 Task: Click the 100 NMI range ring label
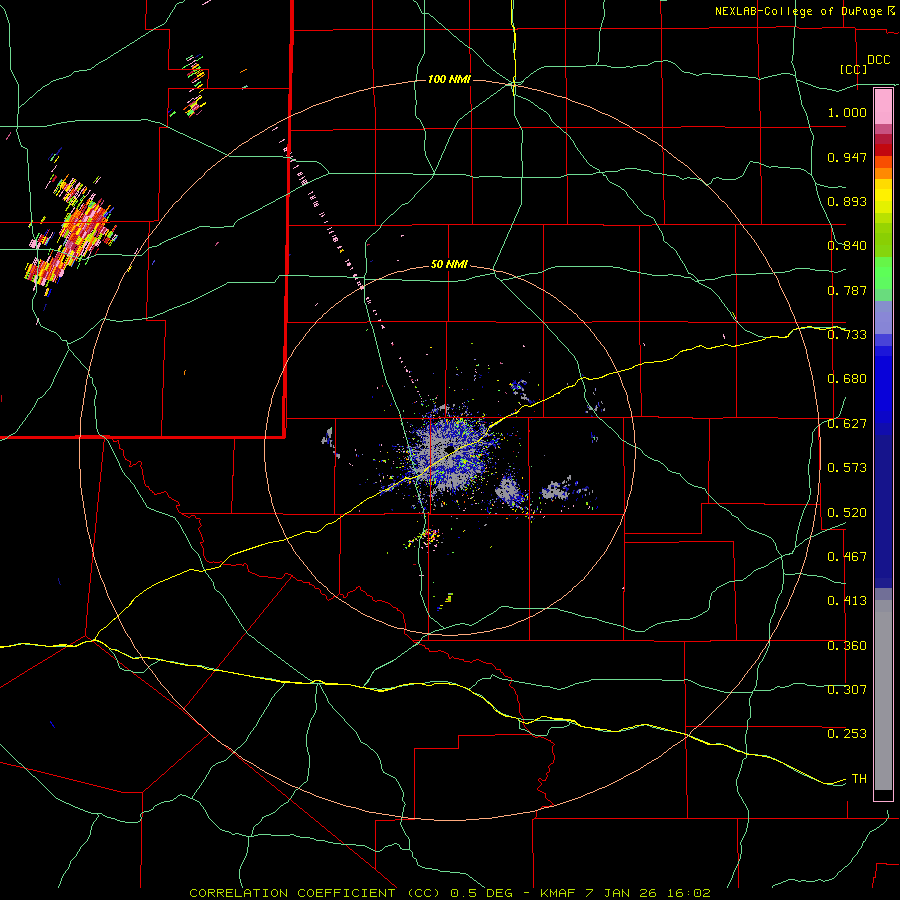click(449, 79)
